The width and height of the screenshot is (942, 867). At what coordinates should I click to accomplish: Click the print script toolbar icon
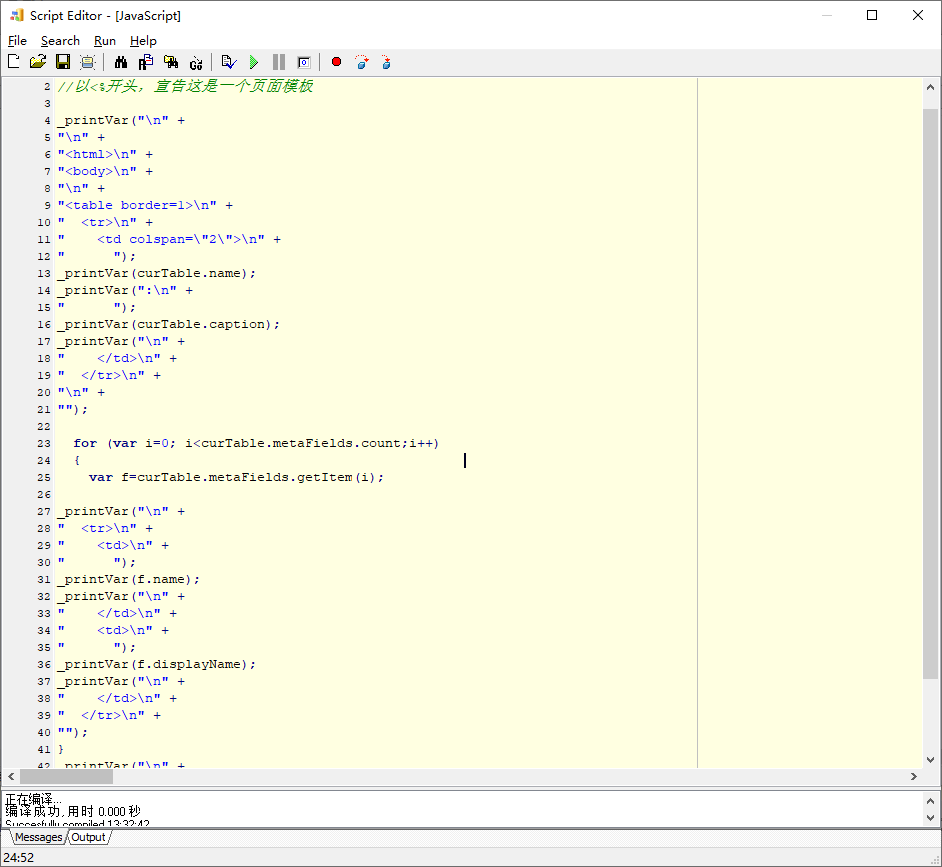pos(88,62)
